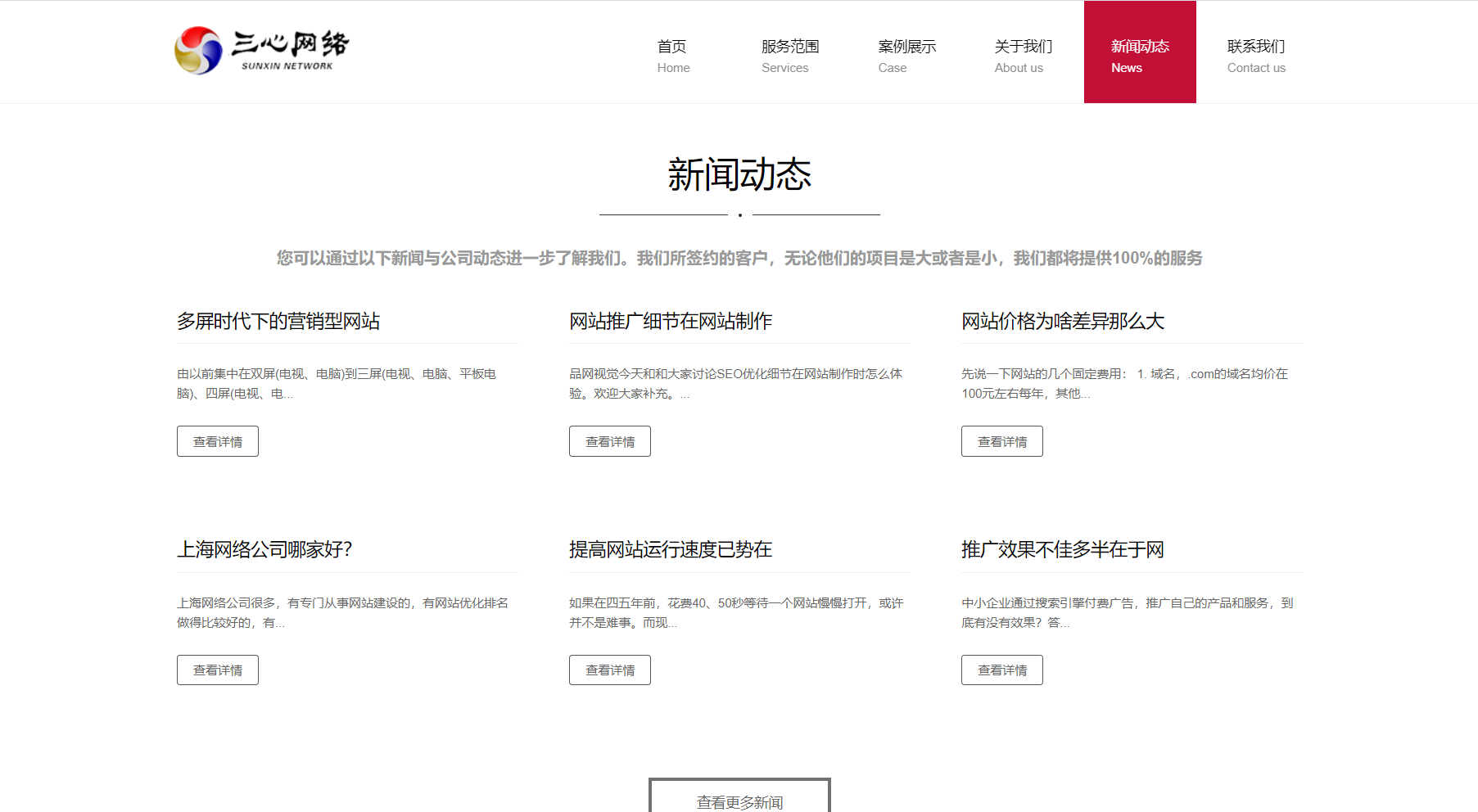This screenshot has width=1478, height=812.
Task: Open article 上海网络公司哪家好?
Action: [x=264, y=550]
